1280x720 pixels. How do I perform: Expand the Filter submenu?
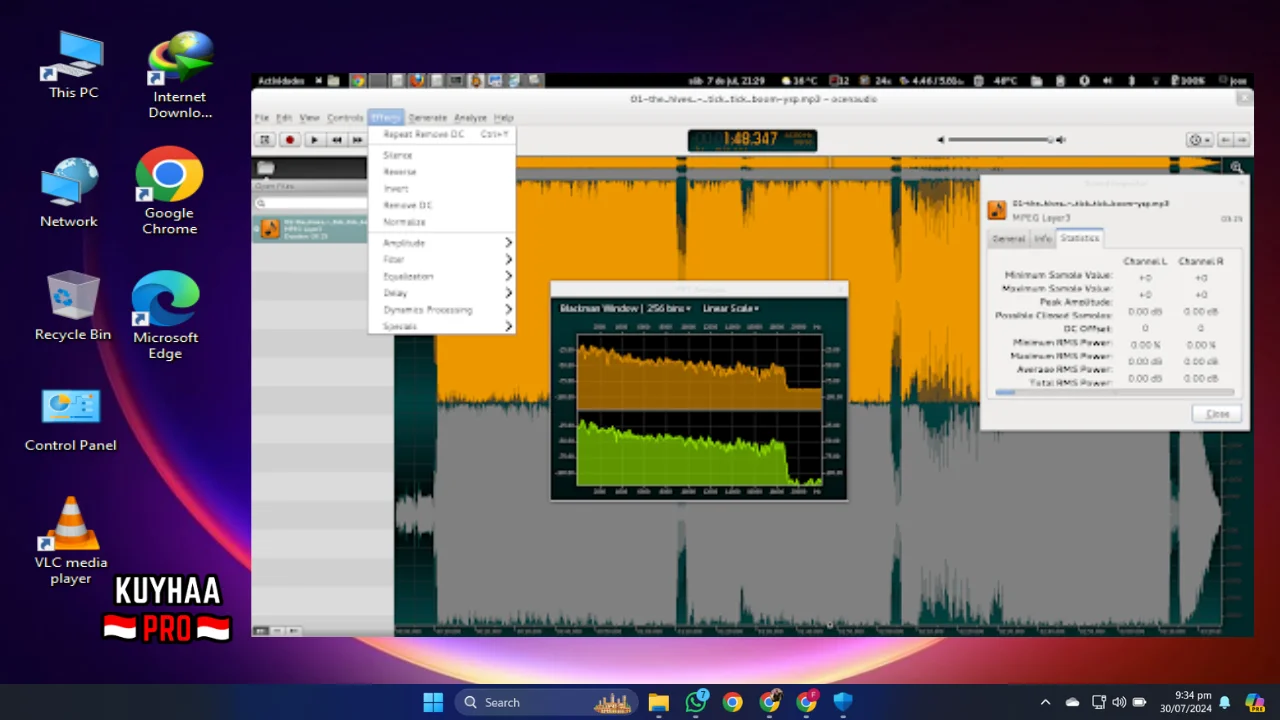click(441, 260)
